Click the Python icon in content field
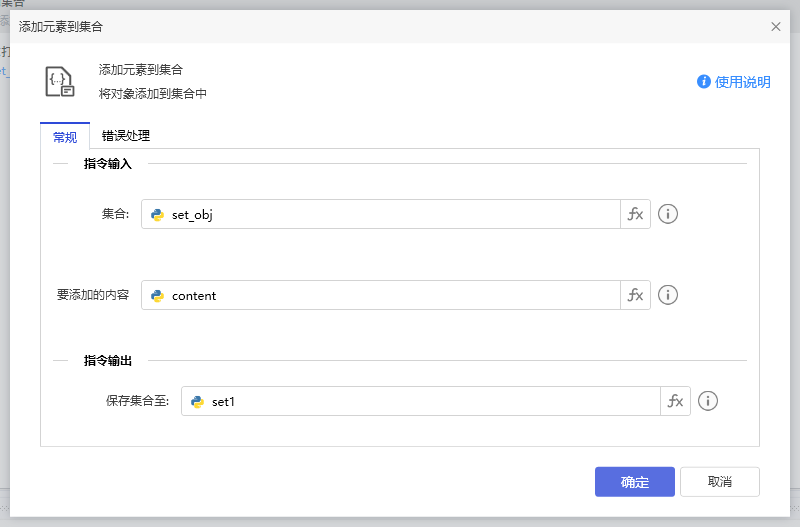800x527 pixels. [157, 295]
